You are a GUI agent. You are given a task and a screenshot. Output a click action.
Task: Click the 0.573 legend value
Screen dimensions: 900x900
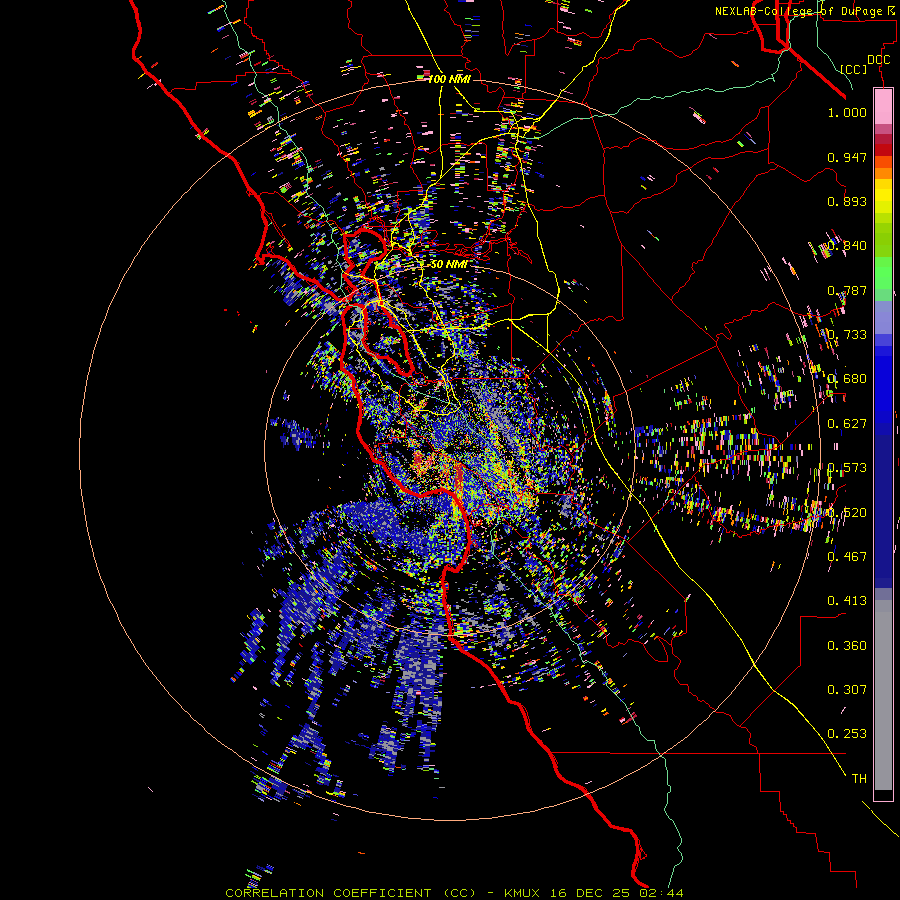coord(847,468)
